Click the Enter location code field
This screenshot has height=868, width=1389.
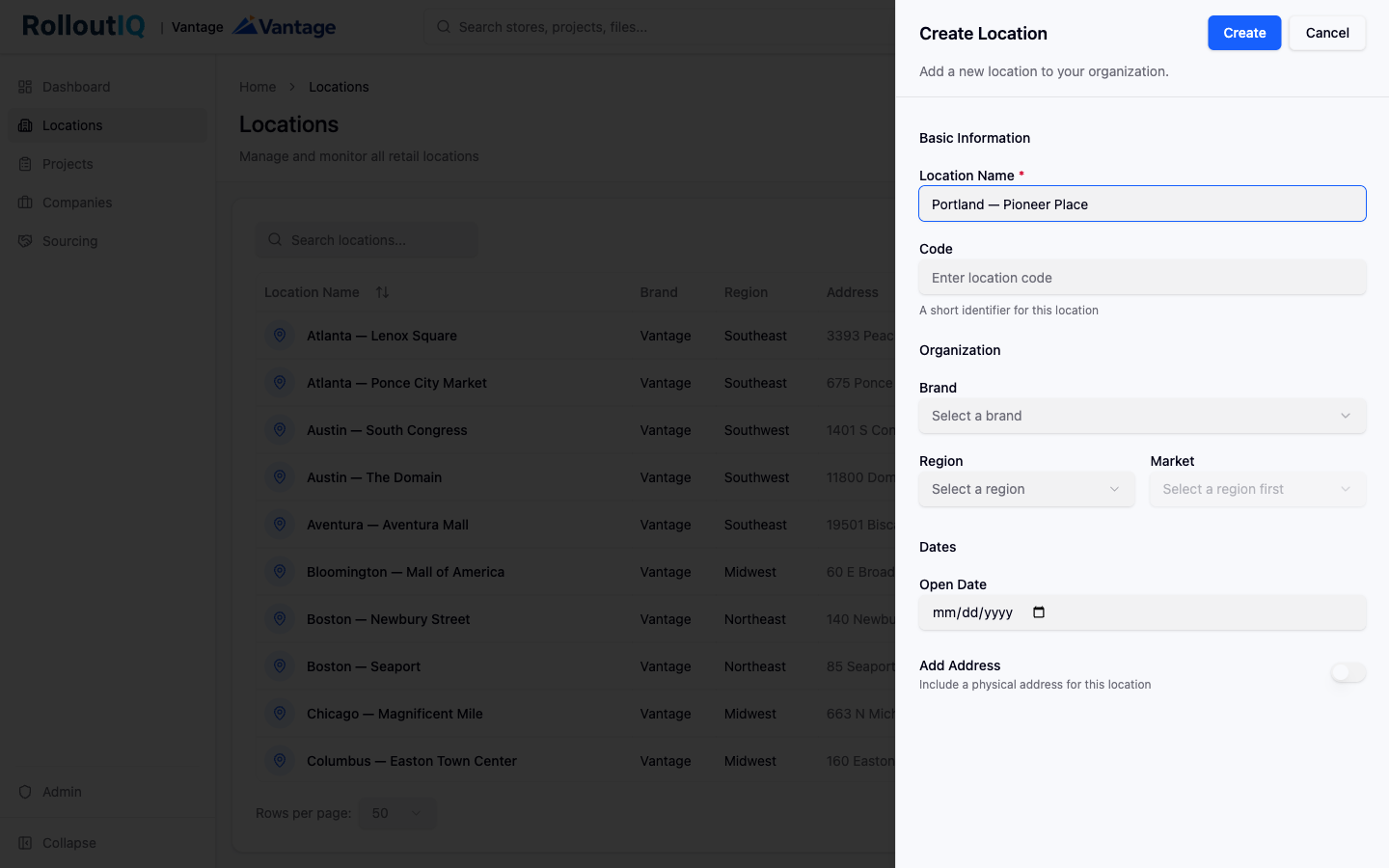tap(1142, 277)
